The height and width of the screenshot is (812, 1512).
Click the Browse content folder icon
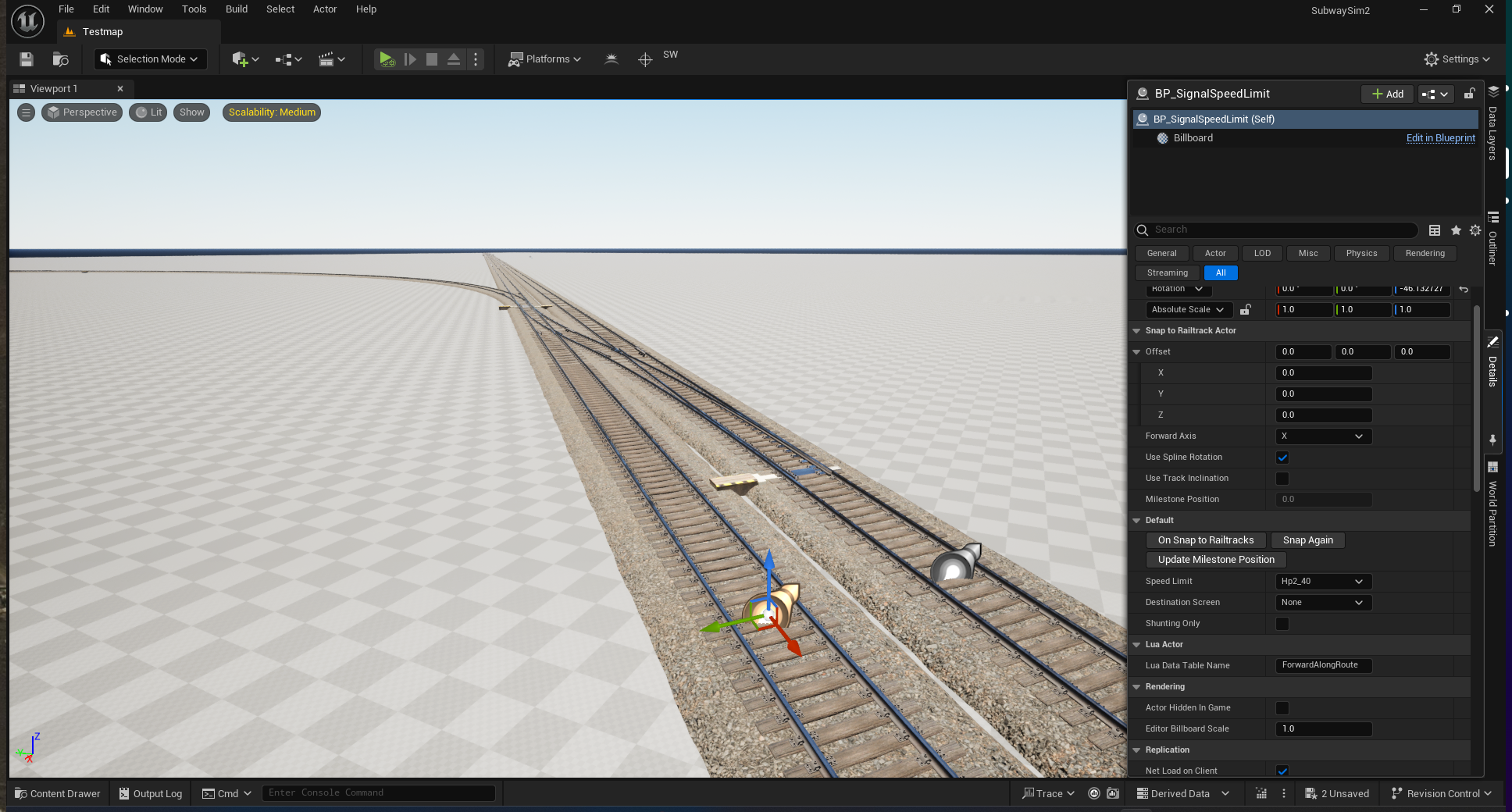pos(60,59)
